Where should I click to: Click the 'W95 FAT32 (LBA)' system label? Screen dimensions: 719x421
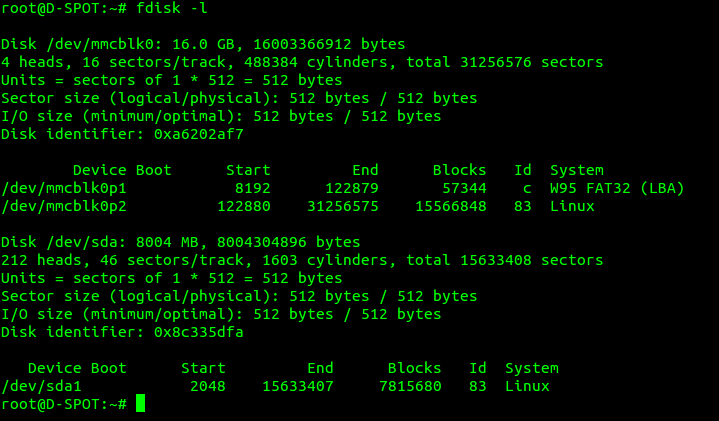617,188
